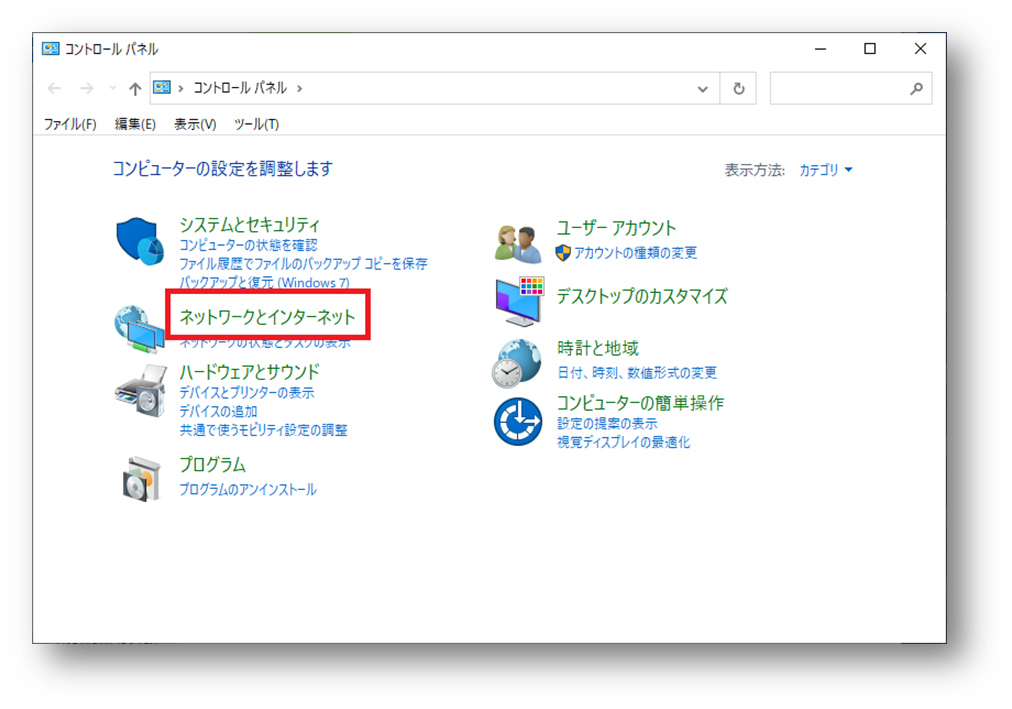
Task: Click in the Control Panel search box
Action: point(851,88)
